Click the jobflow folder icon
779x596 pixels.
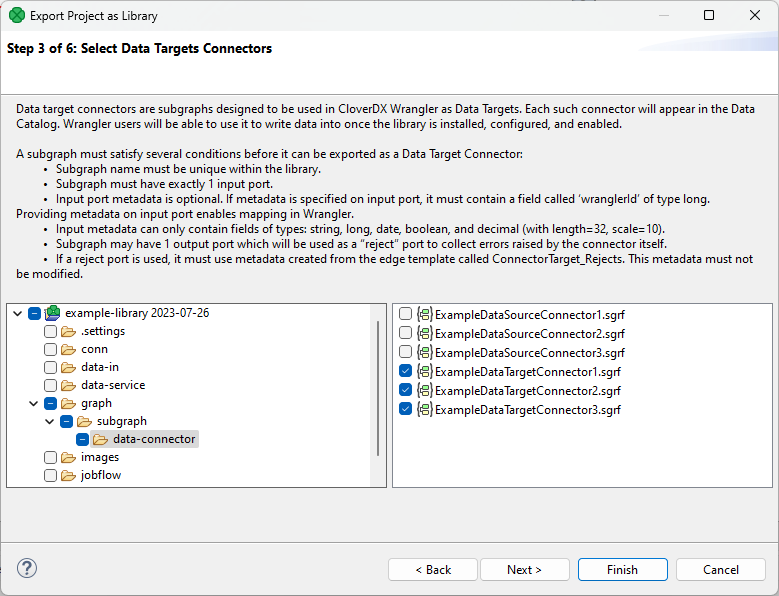click(x=68, y=475)
